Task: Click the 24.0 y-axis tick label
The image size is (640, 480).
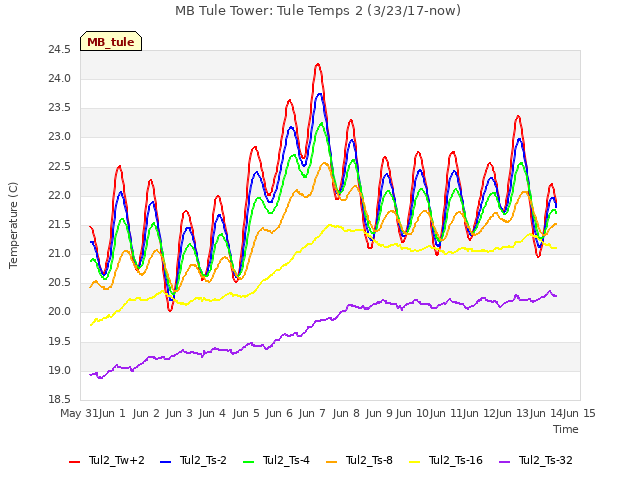Action: point(59,79)
